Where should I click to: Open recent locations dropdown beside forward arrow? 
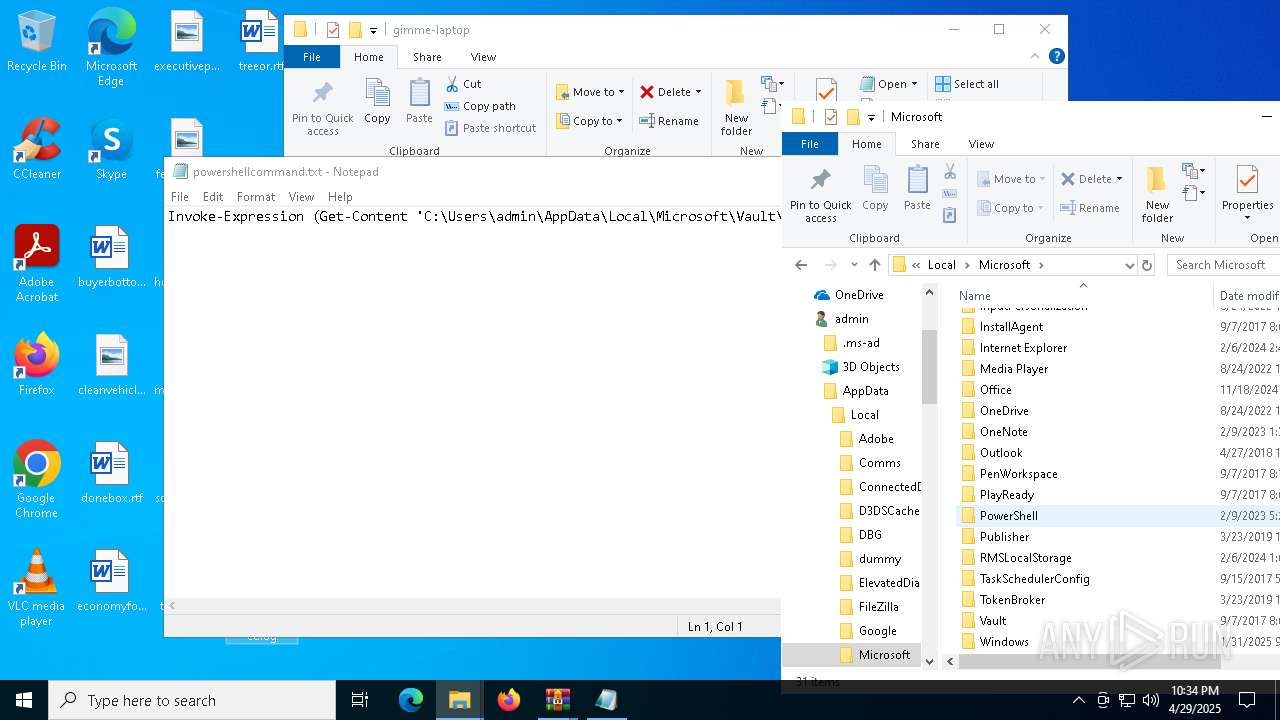coord(854,265)
